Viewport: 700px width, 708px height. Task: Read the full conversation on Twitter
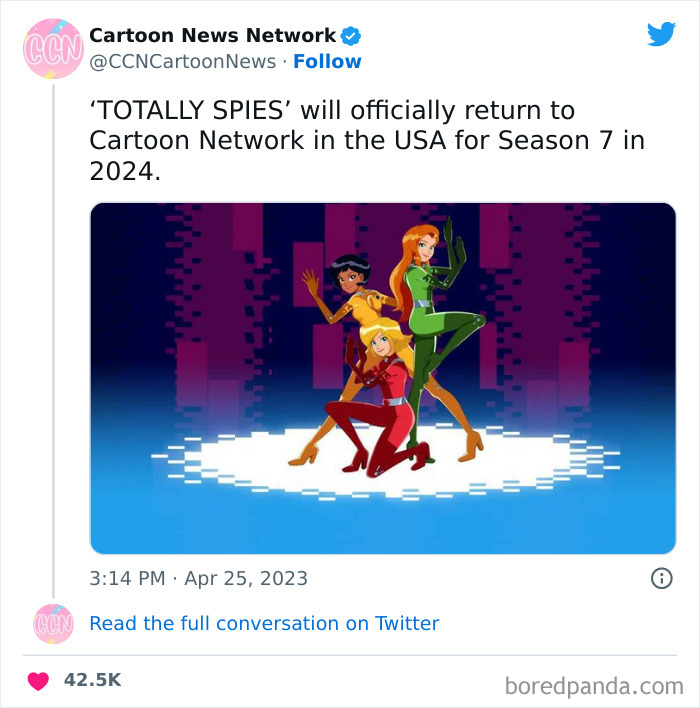264,624
